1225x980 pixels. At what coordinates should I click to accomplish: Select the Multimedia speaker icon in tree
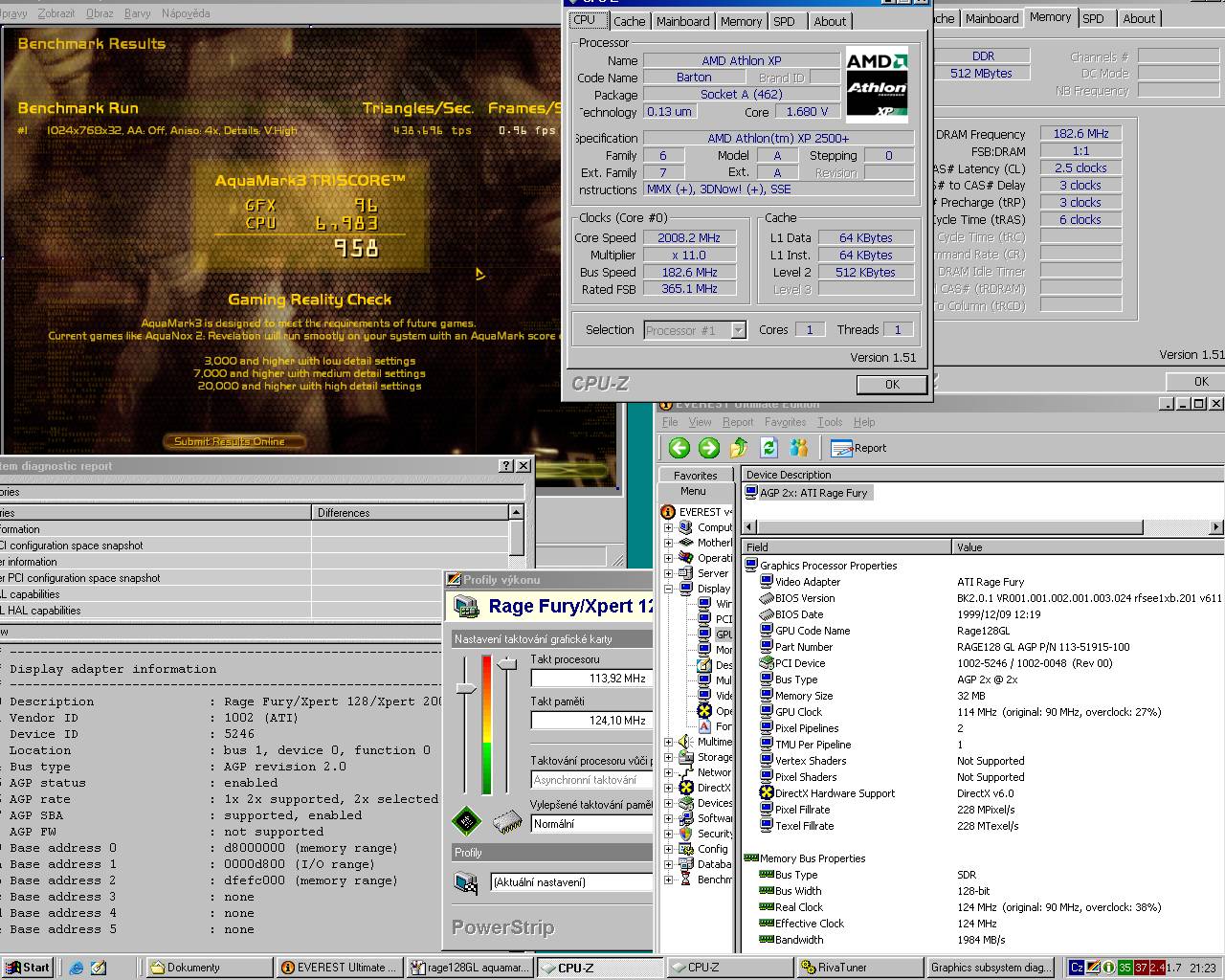point(685,742)
